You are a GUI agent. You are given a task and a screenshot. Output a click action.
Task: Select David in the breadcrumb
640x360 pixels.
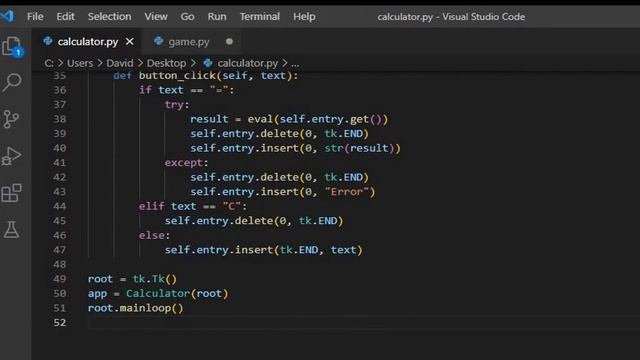(120, 63)
